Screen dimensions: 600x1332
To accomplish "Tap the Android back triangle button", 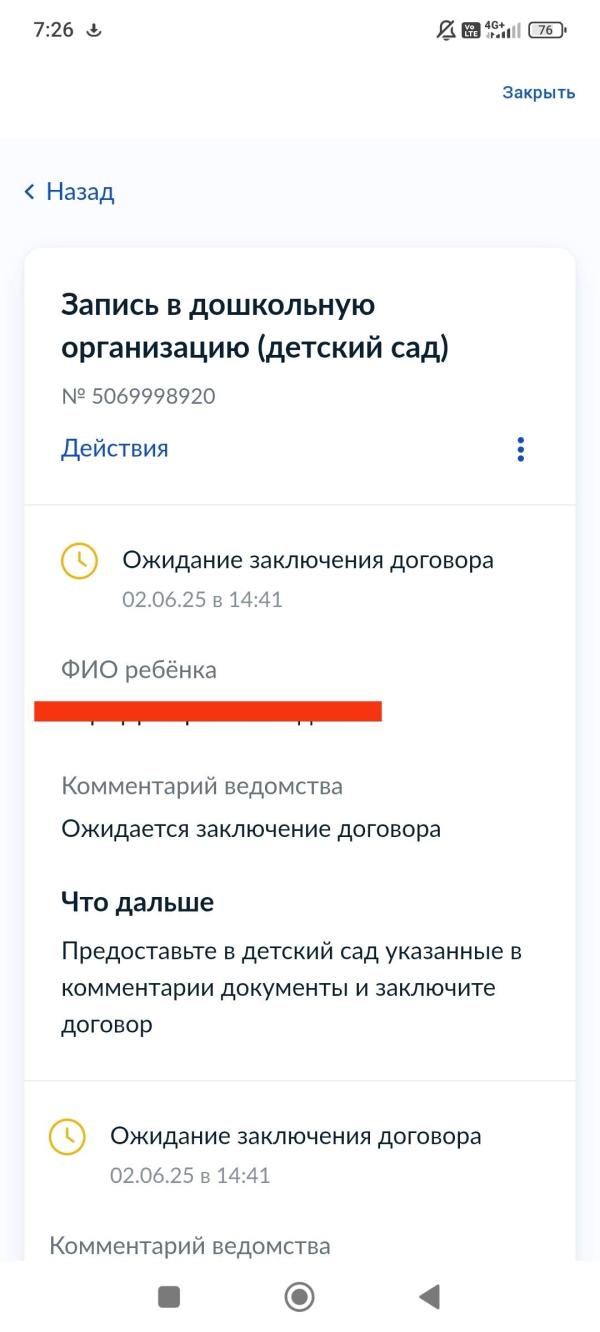I will point(429,1297).
